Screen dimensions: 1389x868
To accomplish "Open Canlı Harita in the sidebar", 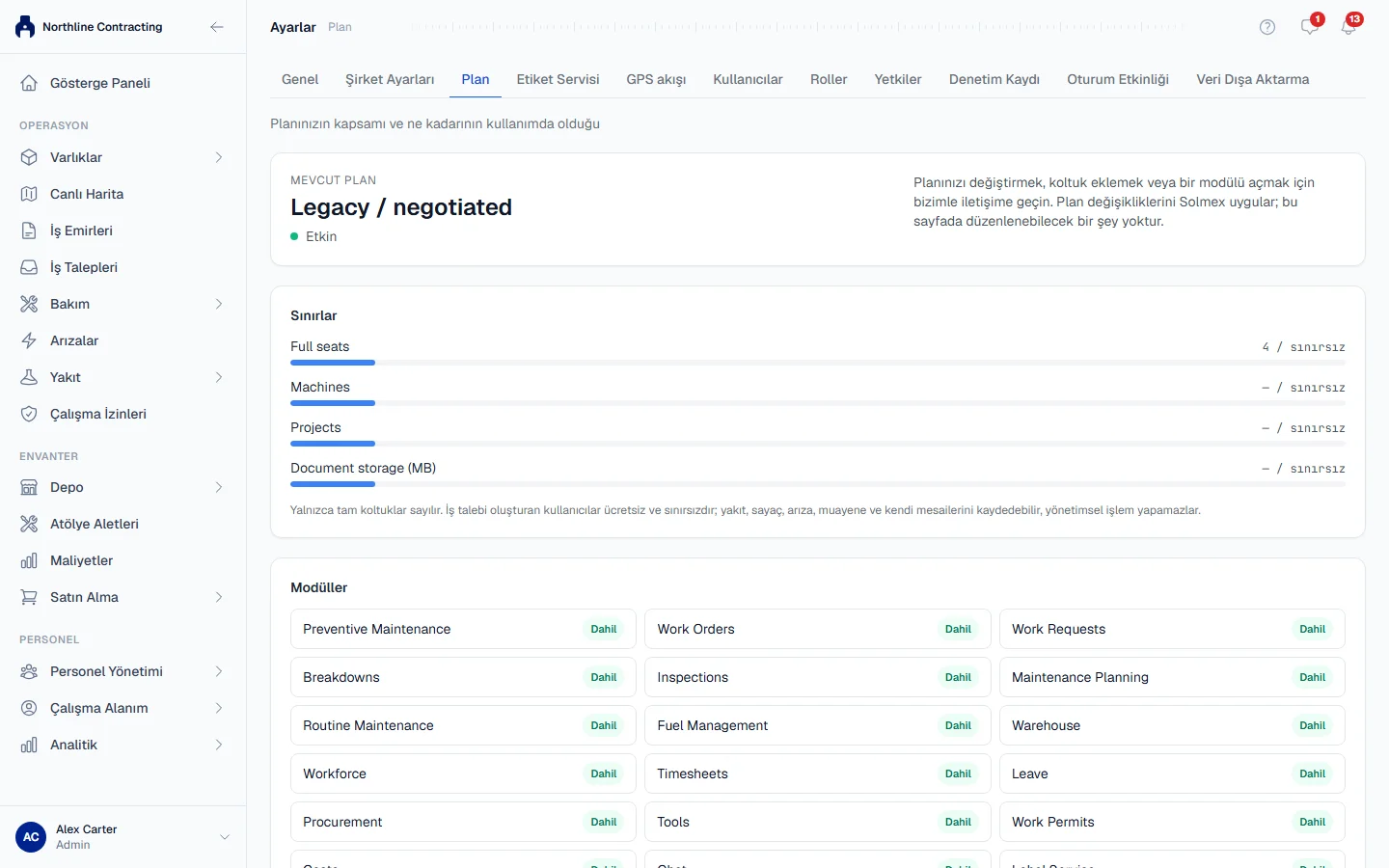I will (123, 194).
